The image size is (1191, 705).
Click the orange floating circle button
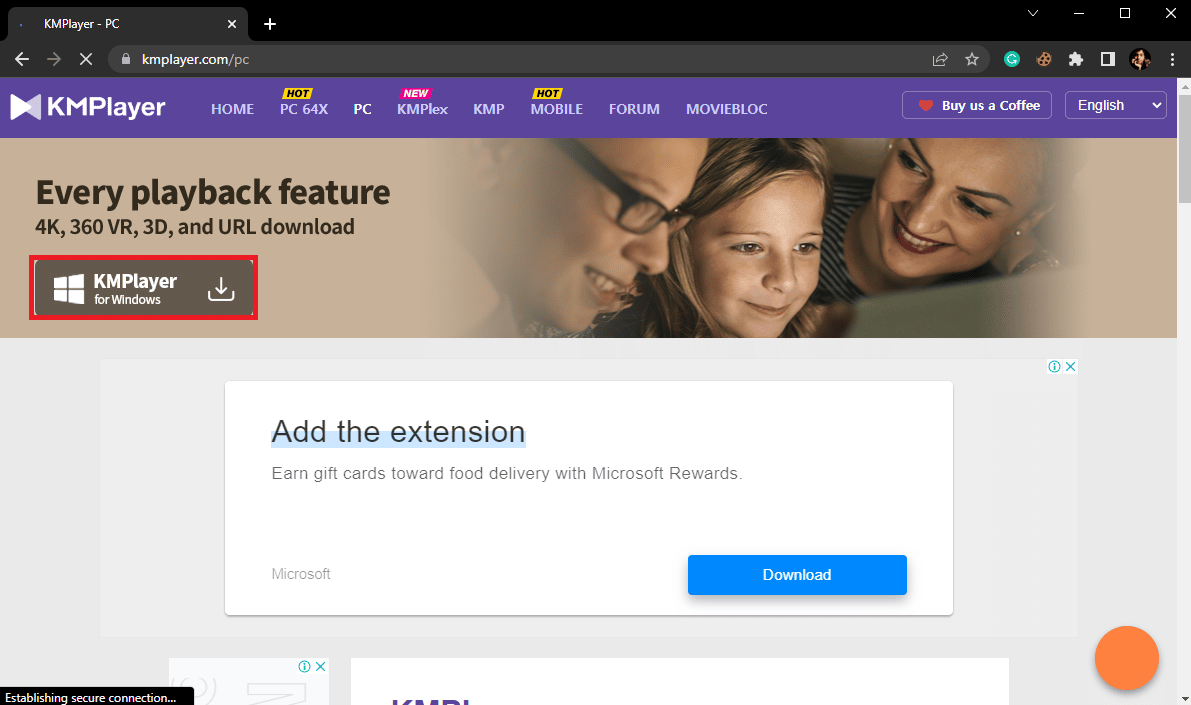(x=1126, y=658)
